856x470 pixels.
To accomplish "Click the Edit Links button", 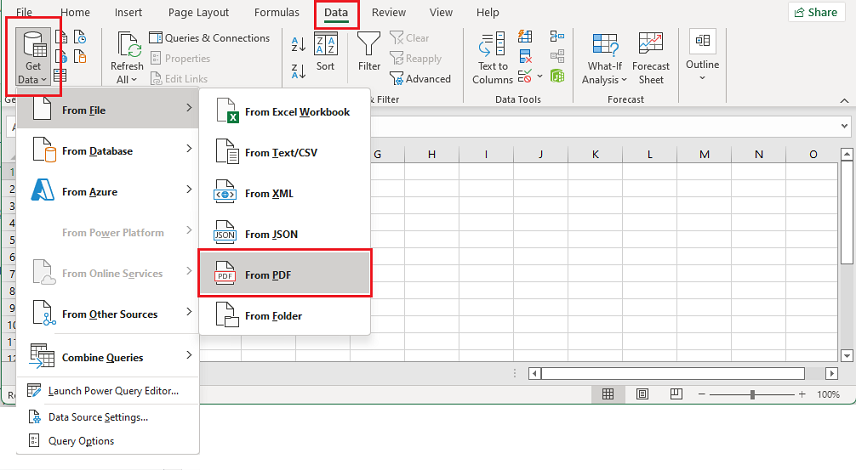I will click(179, 79).
